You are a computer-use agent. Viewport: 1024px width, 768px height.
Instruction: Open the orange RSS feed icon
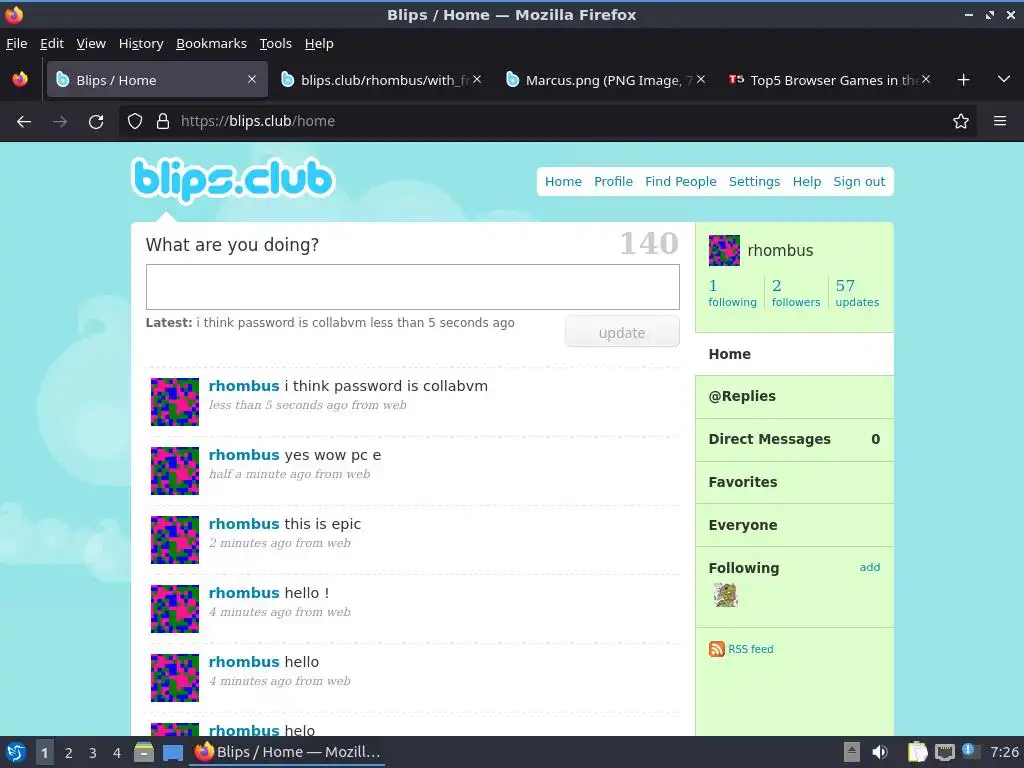click(716, 648)
